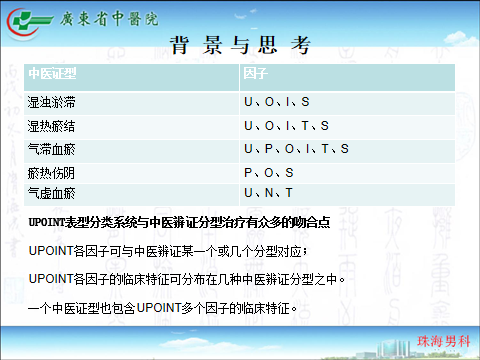Click the green cross hospital logo
This screenshot has width=480, height=360.
click(x=29, y=22)
